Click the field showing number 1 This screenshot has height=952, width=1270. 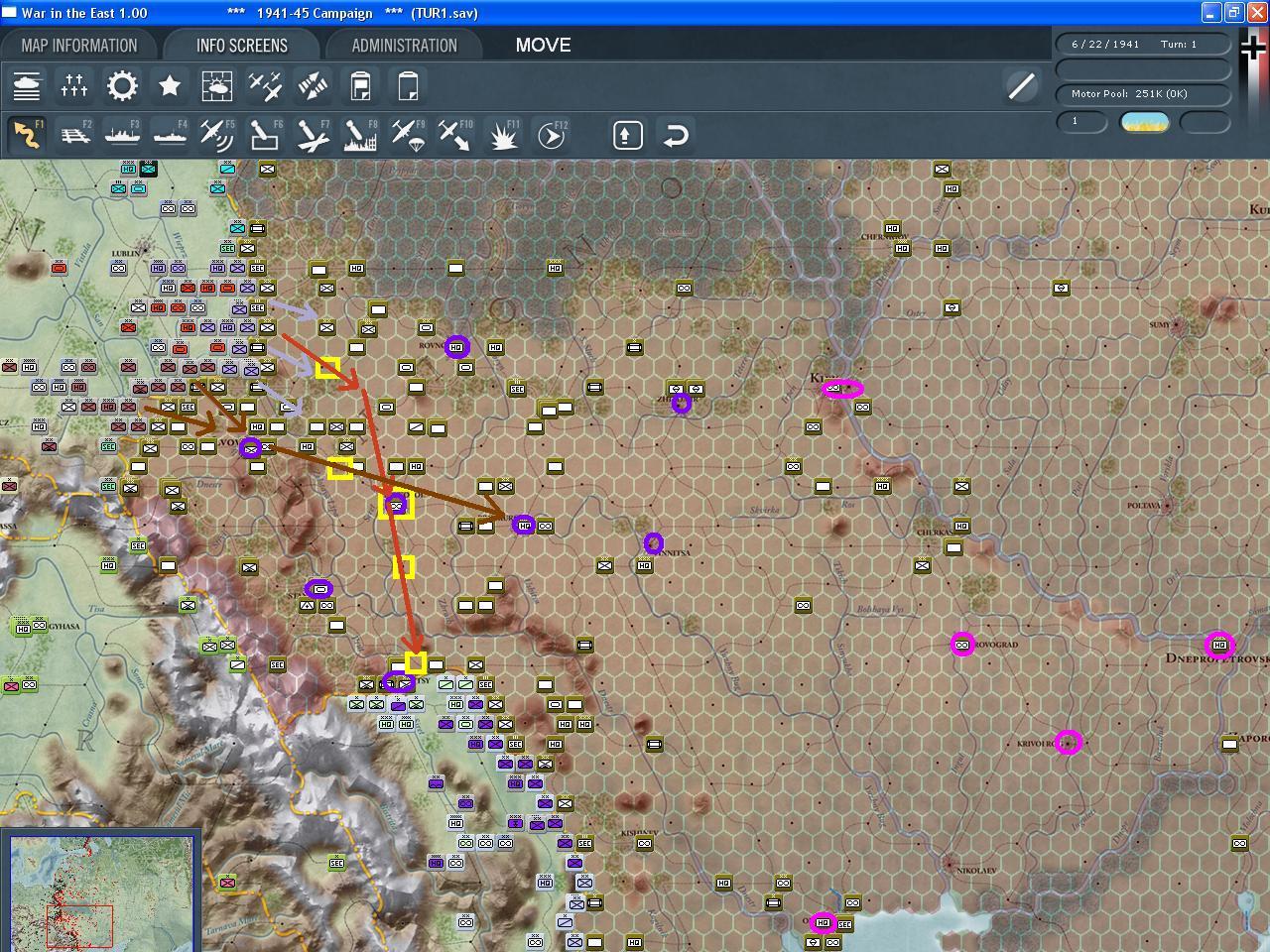(1081, 122)
